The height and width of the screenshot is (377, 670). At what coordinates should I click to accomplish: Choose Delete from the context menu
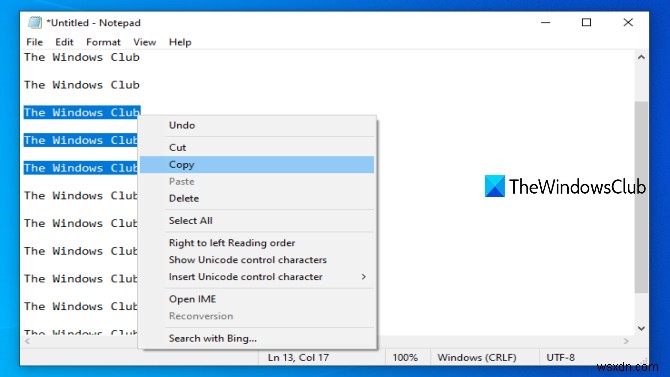pyautogui.click(x=257, y=198)
